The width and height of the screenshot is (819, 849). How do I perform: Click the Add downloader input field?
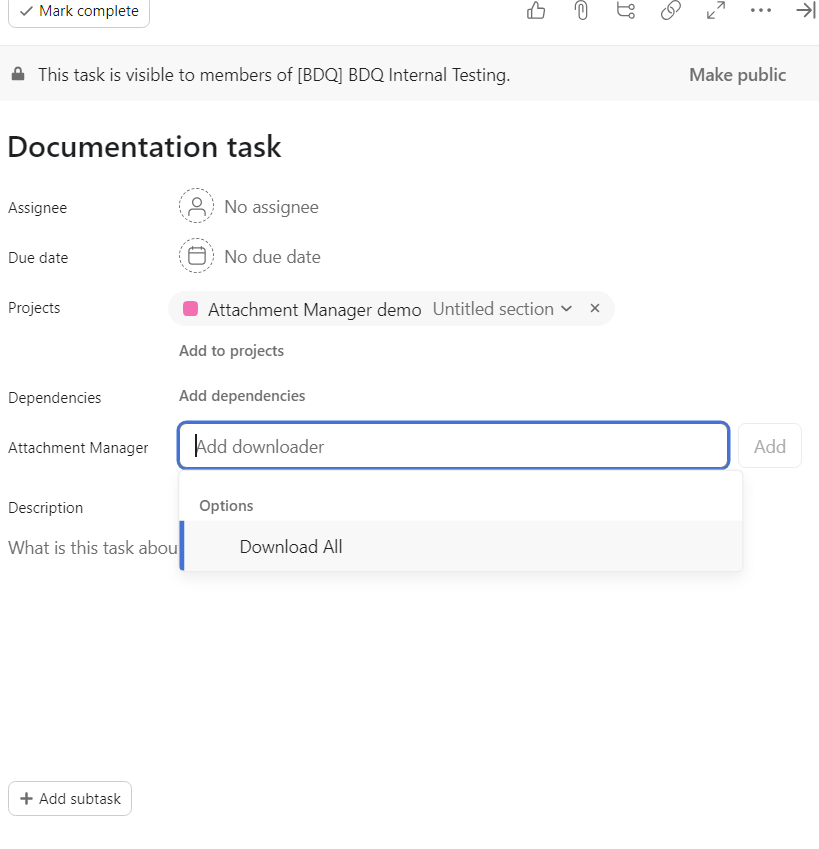point(453,446)
